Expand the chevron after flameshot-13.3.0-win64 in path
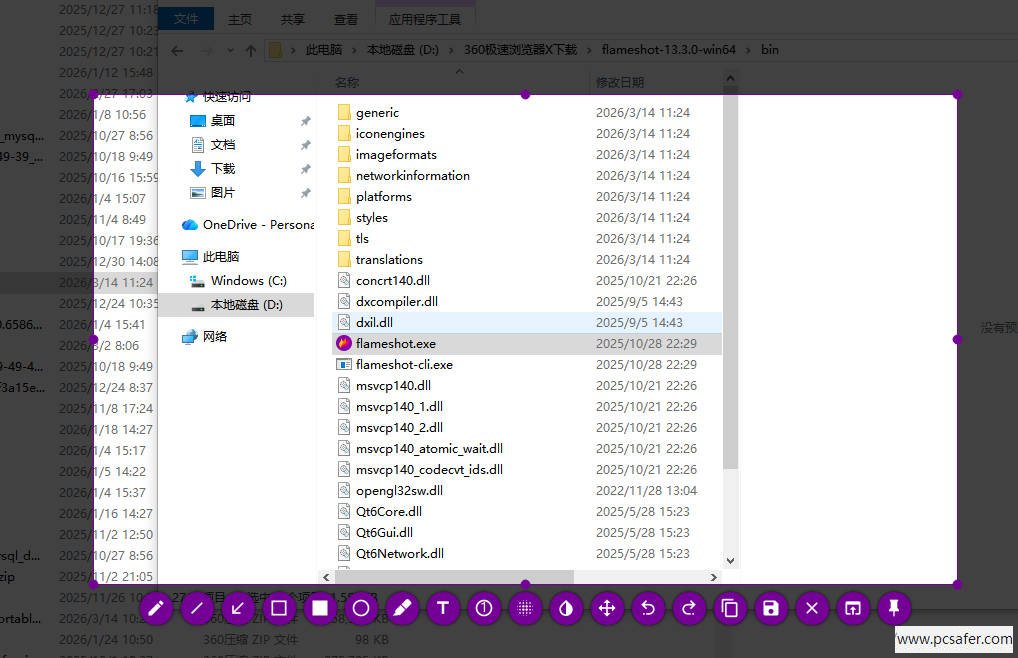 (x=748, y=50)
